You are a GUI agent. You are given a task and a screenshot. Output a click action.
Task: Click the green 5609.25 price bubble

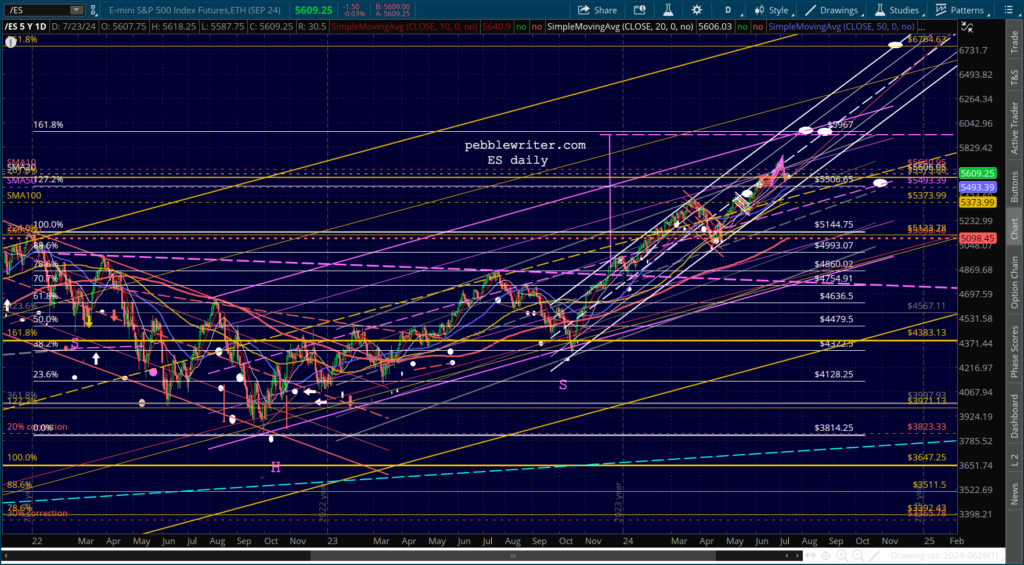[977, 174]
